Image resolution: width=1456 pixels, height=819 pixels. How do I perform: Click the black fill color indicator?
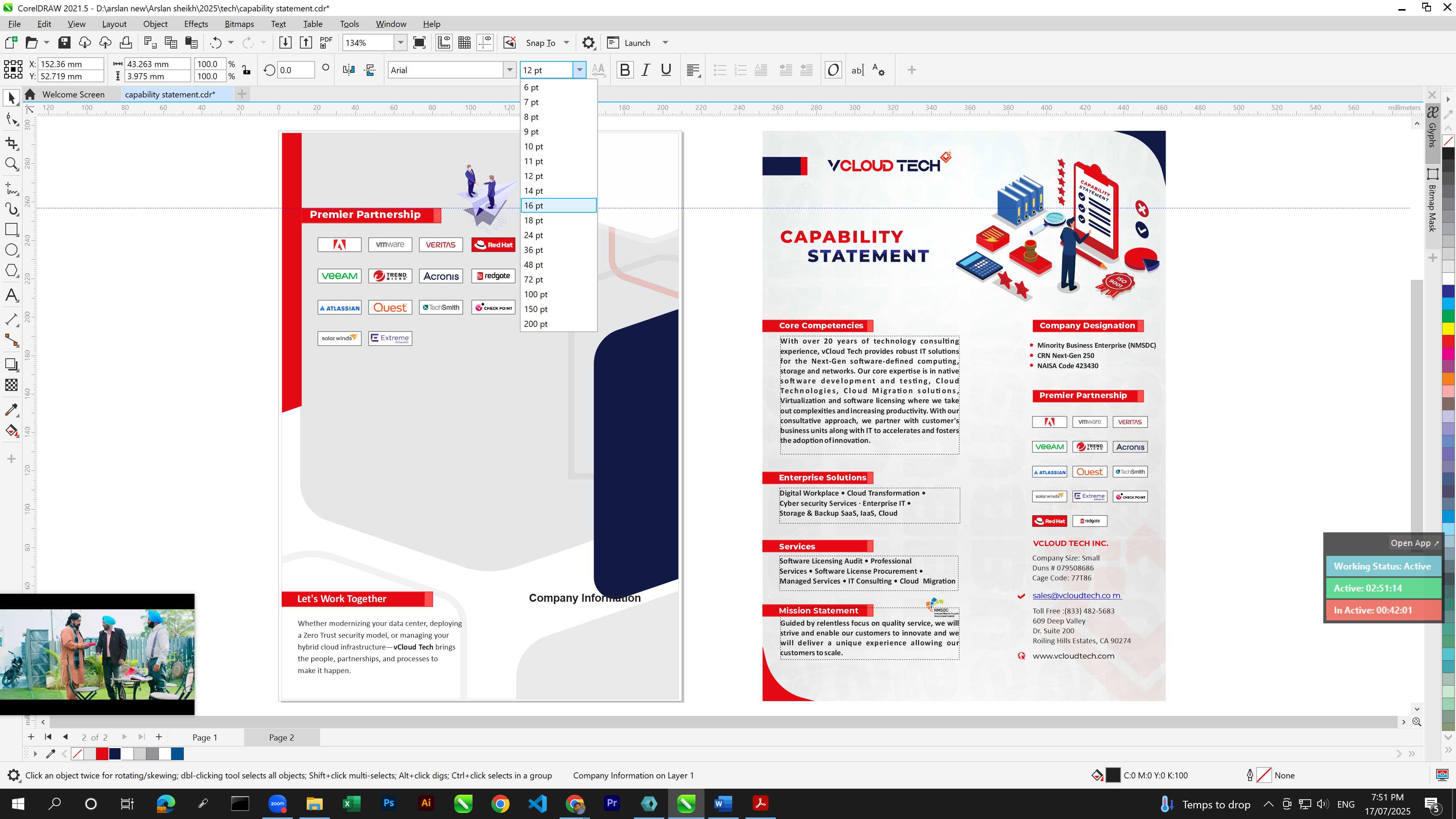1112,775
